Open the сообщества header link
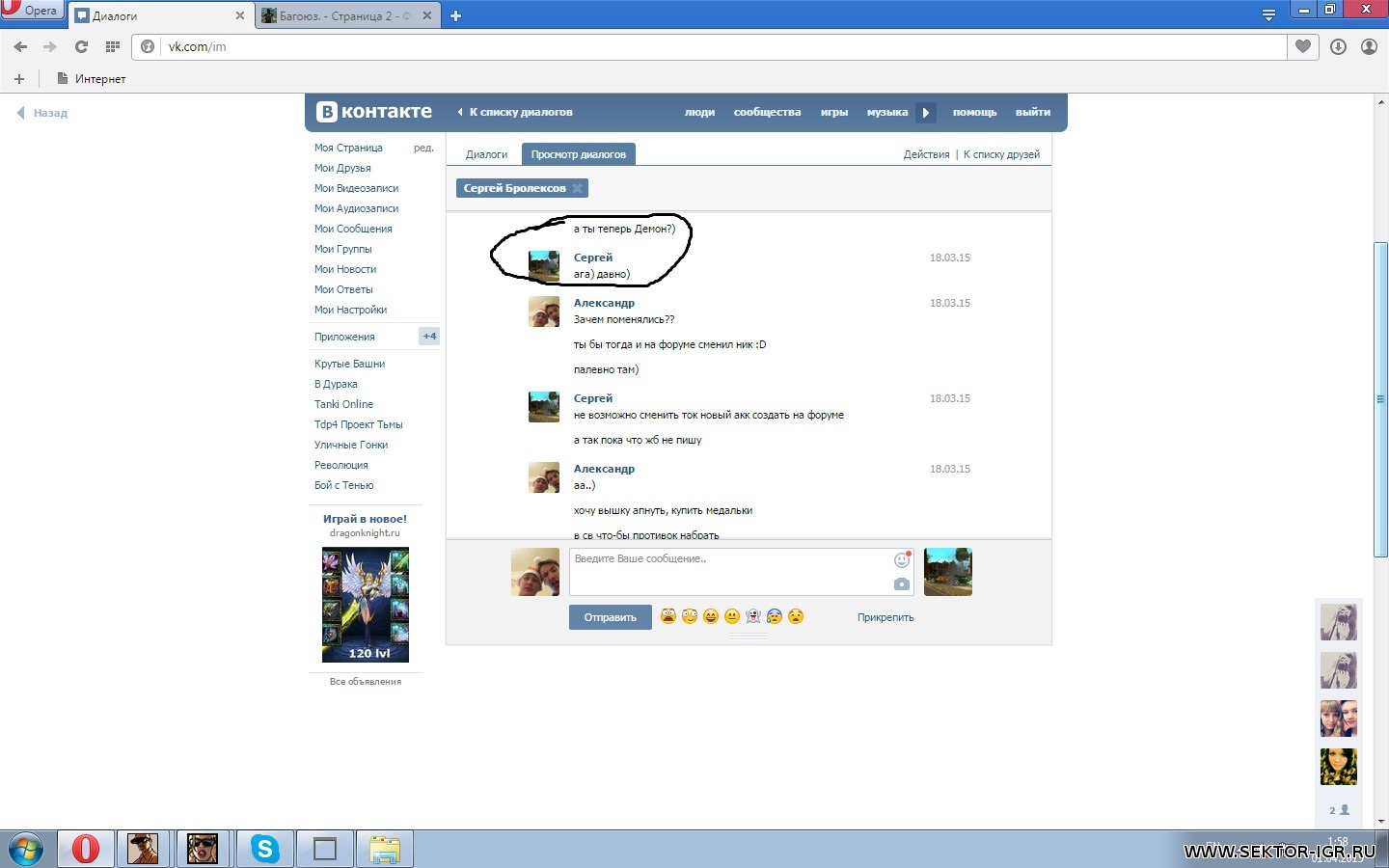The height and width of the screenshot is (868, 1389). tap(767, 112)
